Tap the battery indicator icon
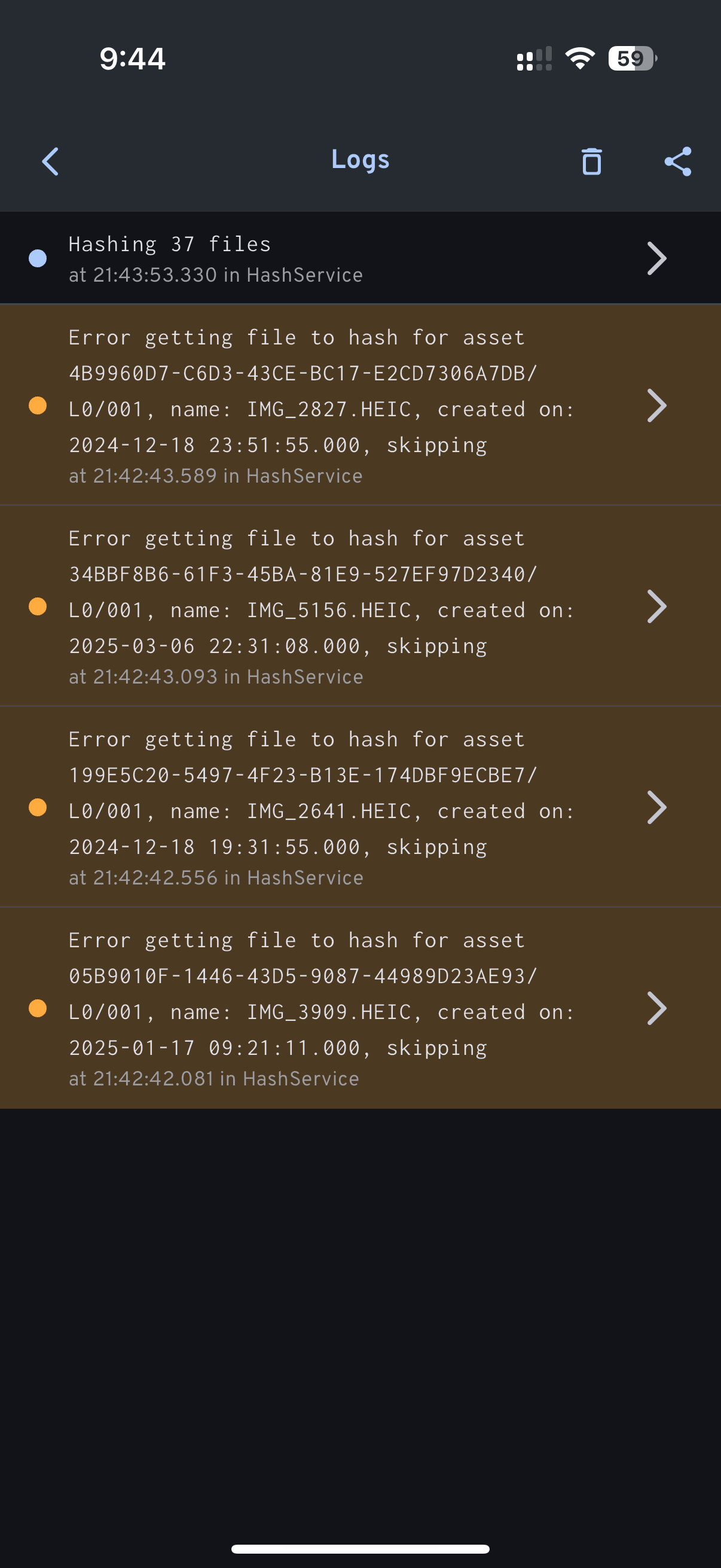 (x=632, y=59)
